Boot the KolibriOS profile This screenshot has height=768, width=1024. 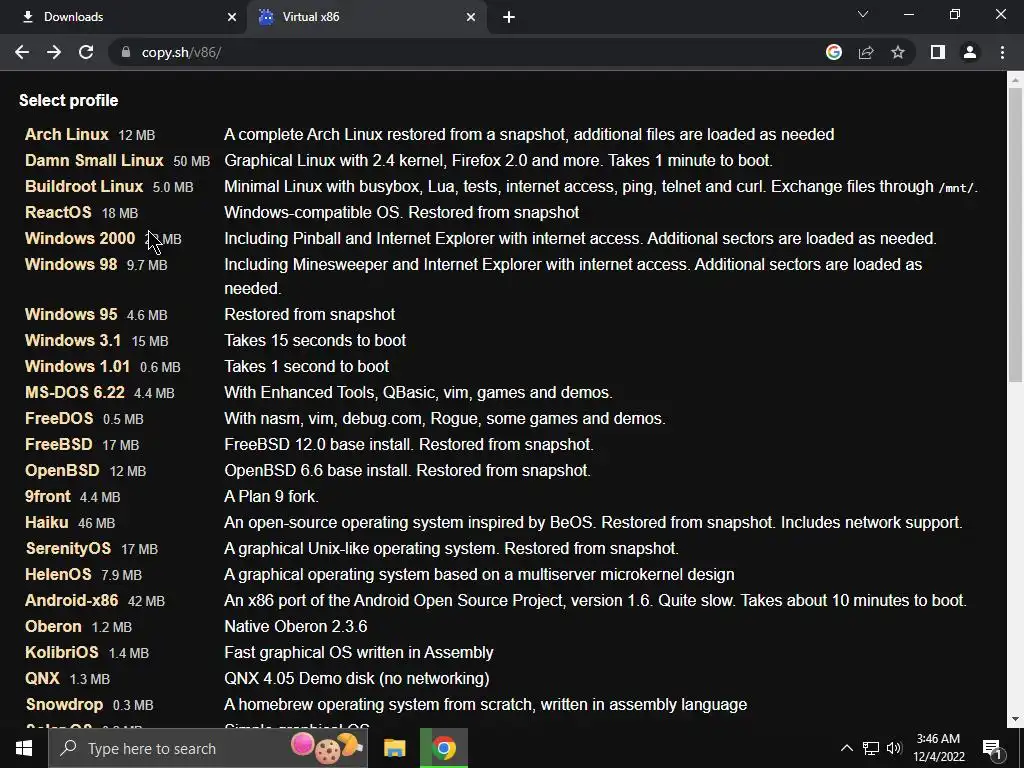[x=61, y=652]
